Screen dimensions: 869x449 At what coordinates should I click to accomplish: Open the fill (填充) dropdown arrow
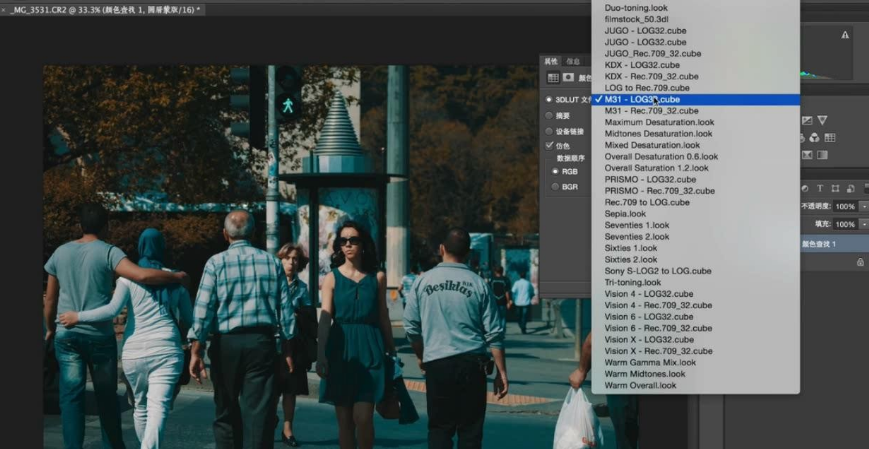(863, 224)
